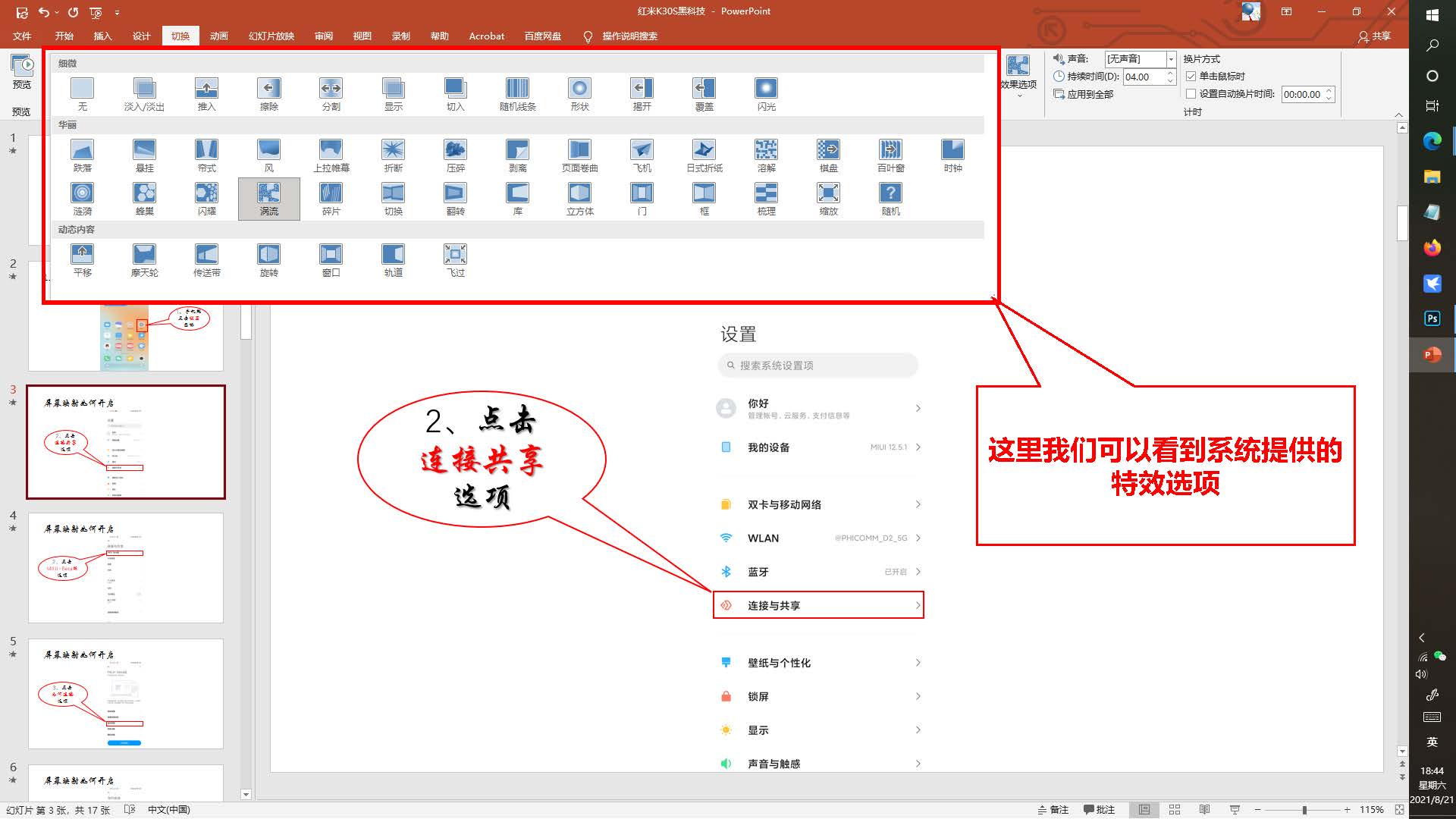Image resolution: width=1456 pixels, height=819 pixels.
Task: Click the 预览 preview button
Action: point(22,72)
